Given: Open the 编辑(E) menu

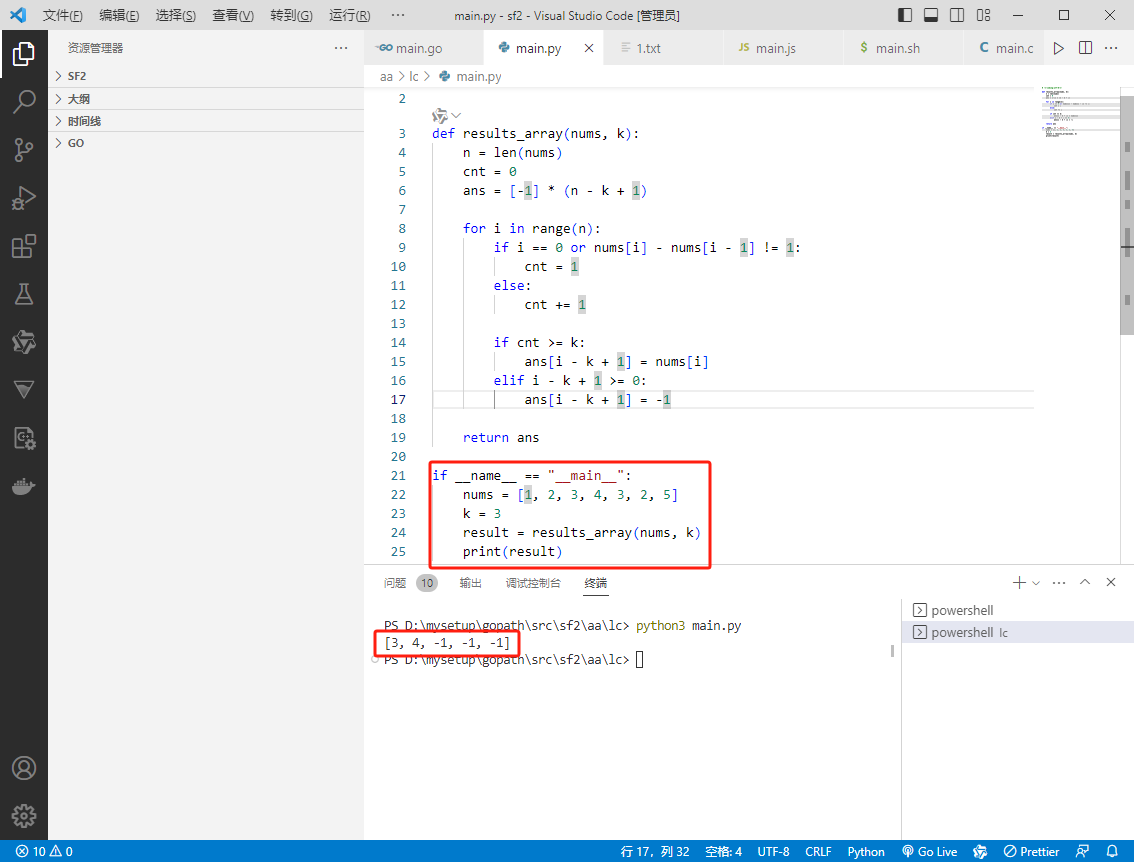Looking at the screenshot, I should 119,15.
